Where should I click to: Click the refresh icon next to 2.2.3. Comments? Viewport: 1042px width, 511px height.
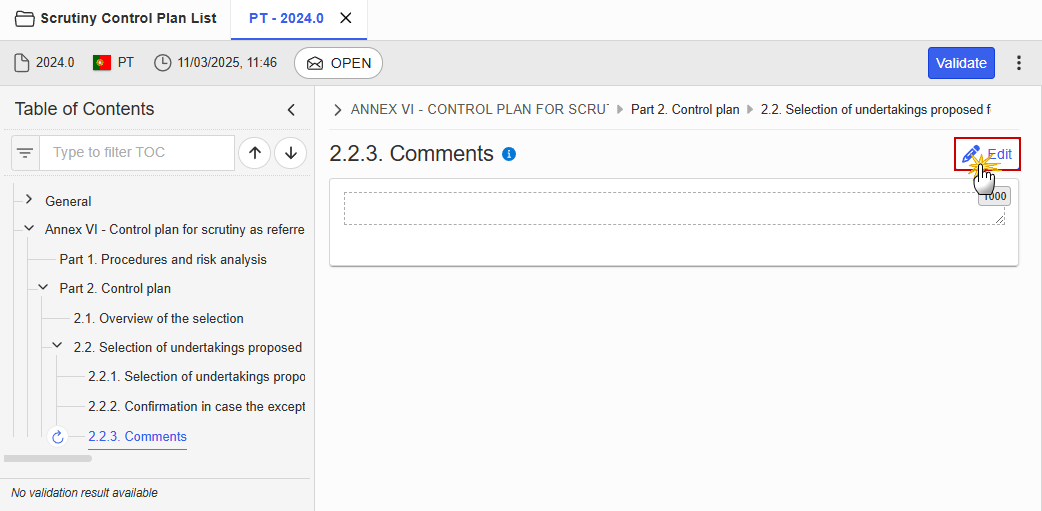pyautogui.click(x=58, y=437)
